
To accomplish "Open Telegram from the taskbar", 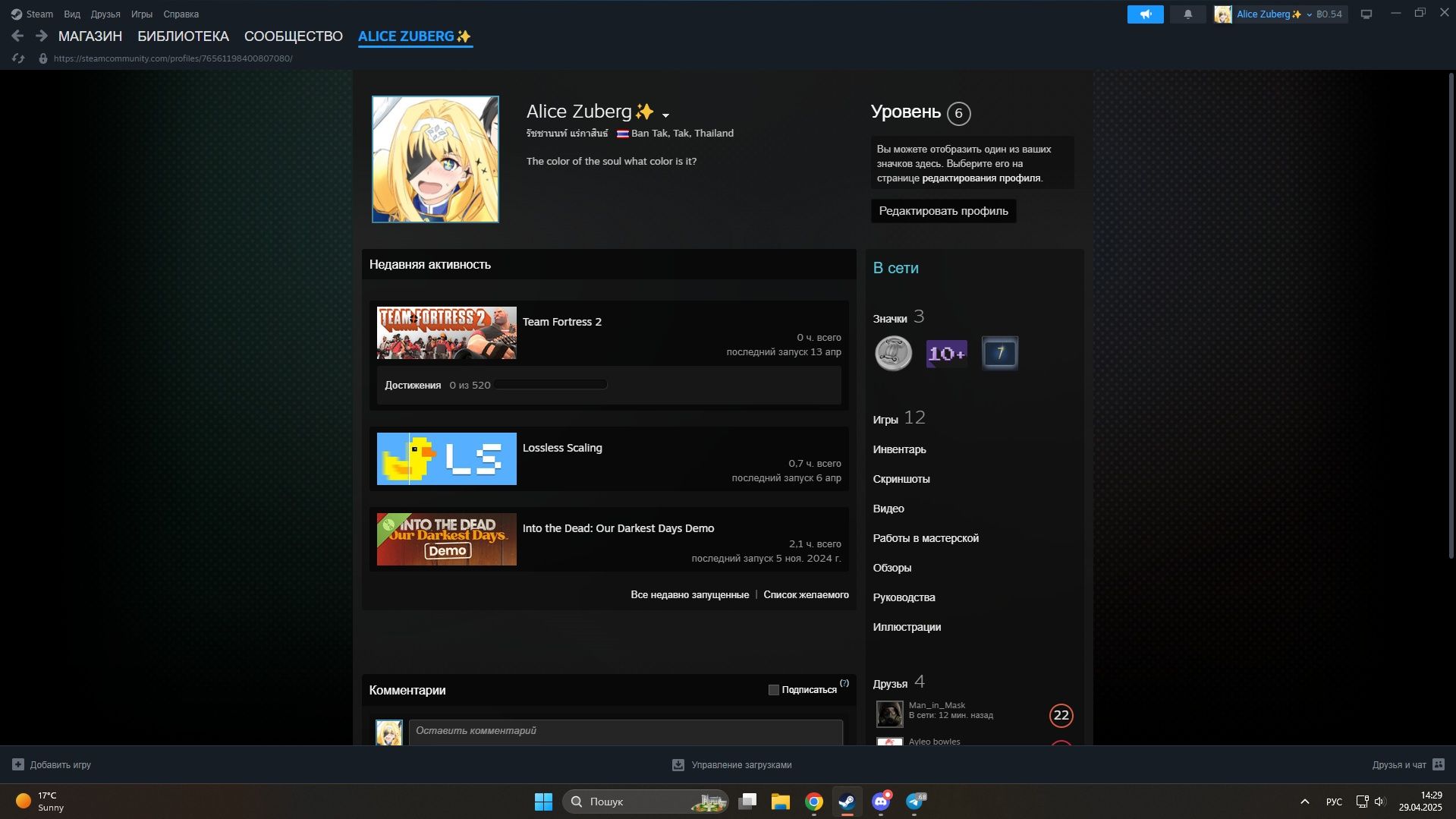I will (914, 802).
